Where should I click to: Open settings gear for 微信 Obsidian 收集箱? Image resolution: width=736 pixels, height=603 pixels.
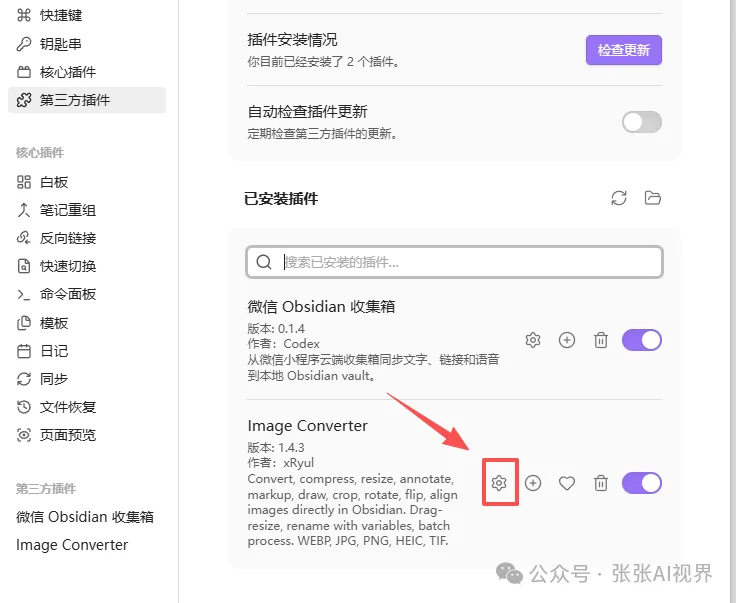[533, 340]
